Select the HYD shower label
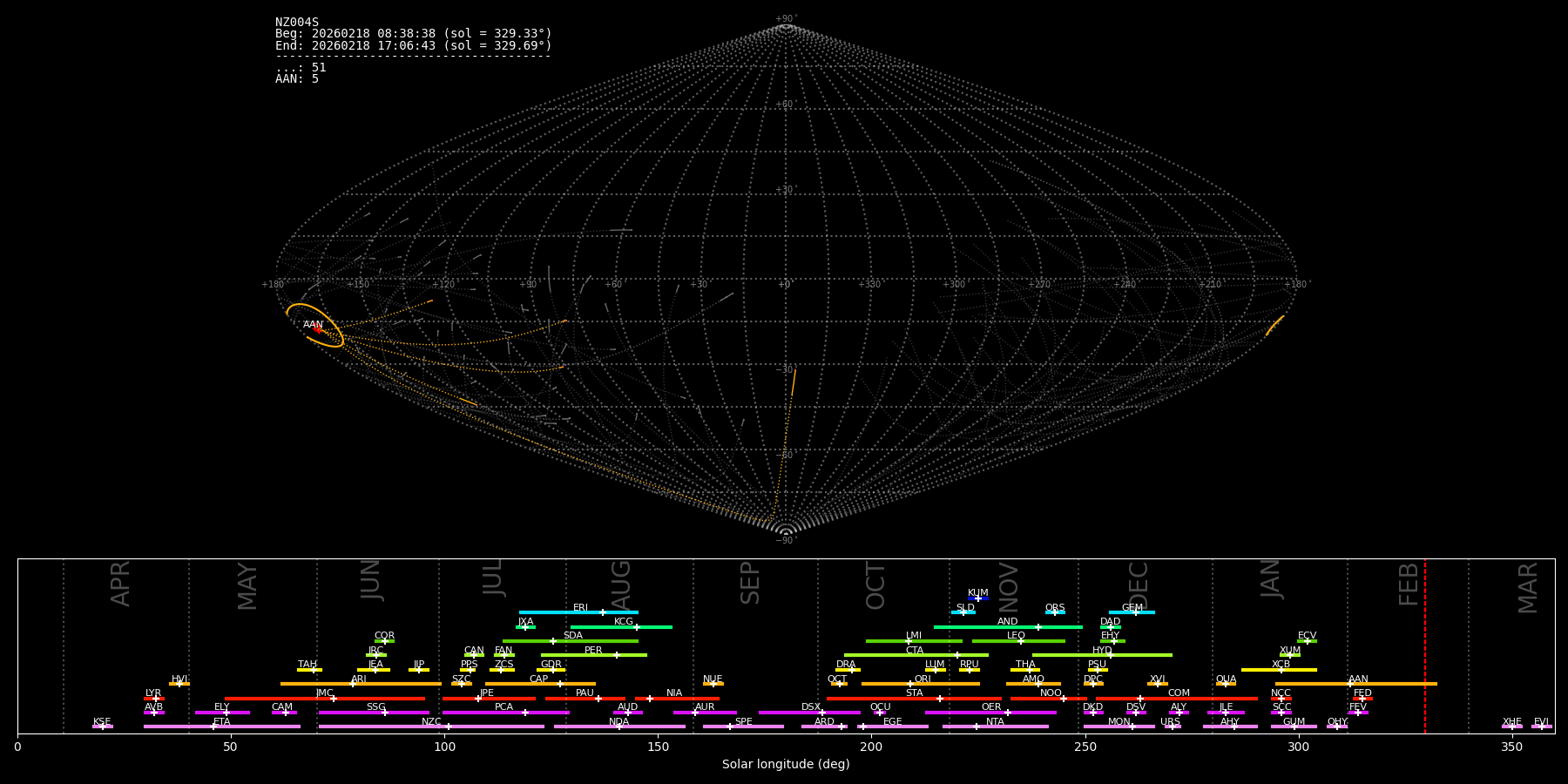This screenshot has width=1568, height=784. click(1102, 651)
